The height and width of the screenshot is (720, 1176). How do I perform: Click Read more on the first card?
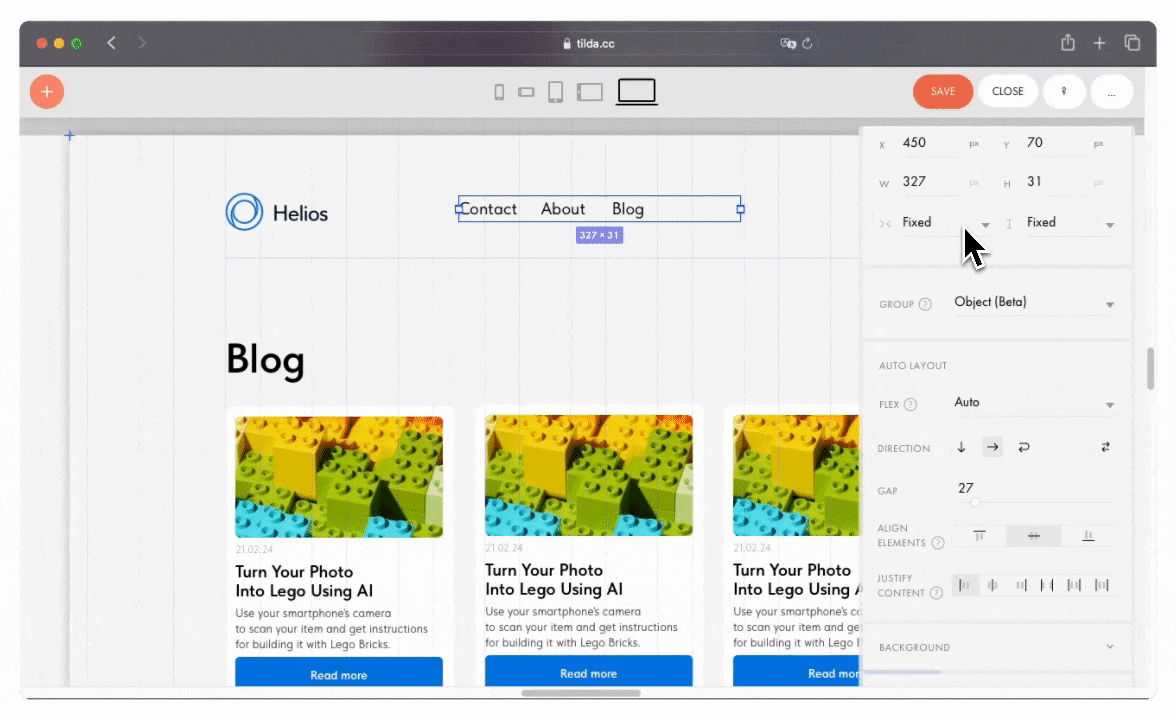(339, 673)
